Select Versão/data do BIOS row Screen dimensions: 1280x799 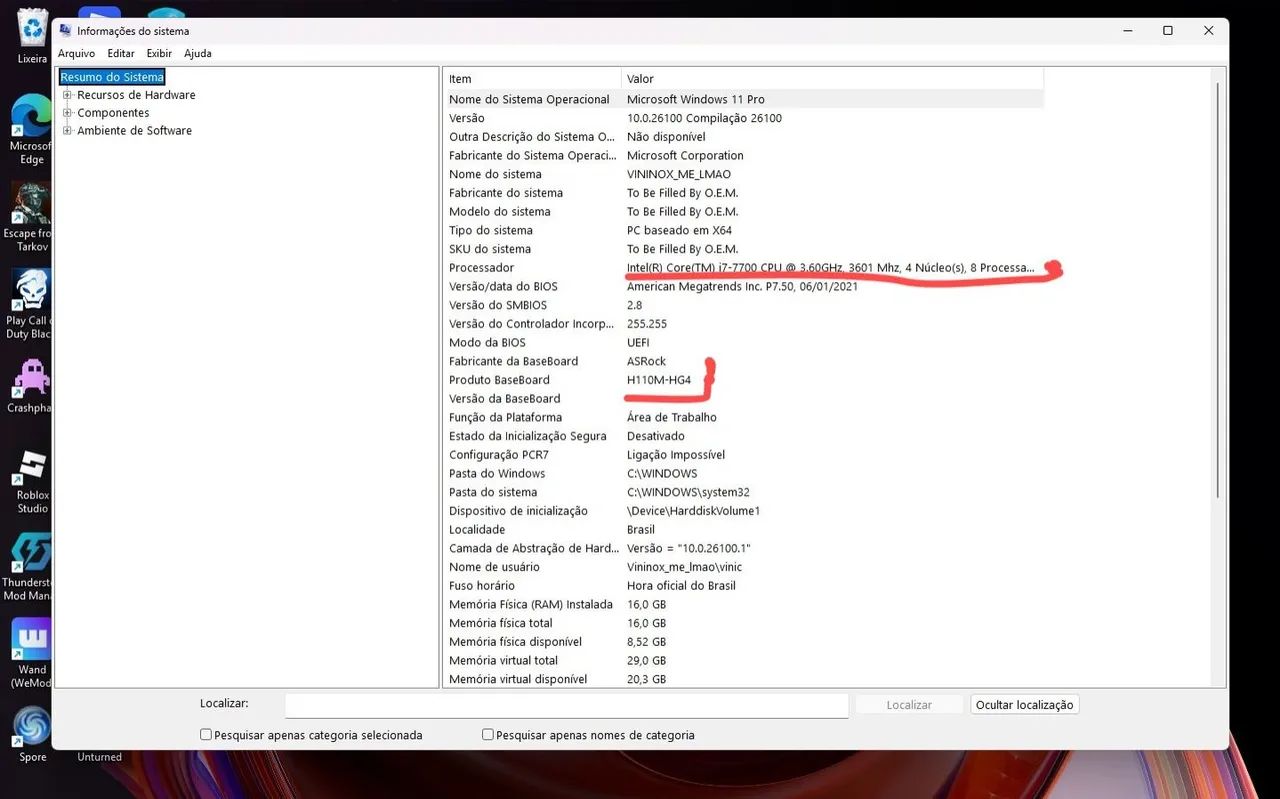(x=744, y=286)
